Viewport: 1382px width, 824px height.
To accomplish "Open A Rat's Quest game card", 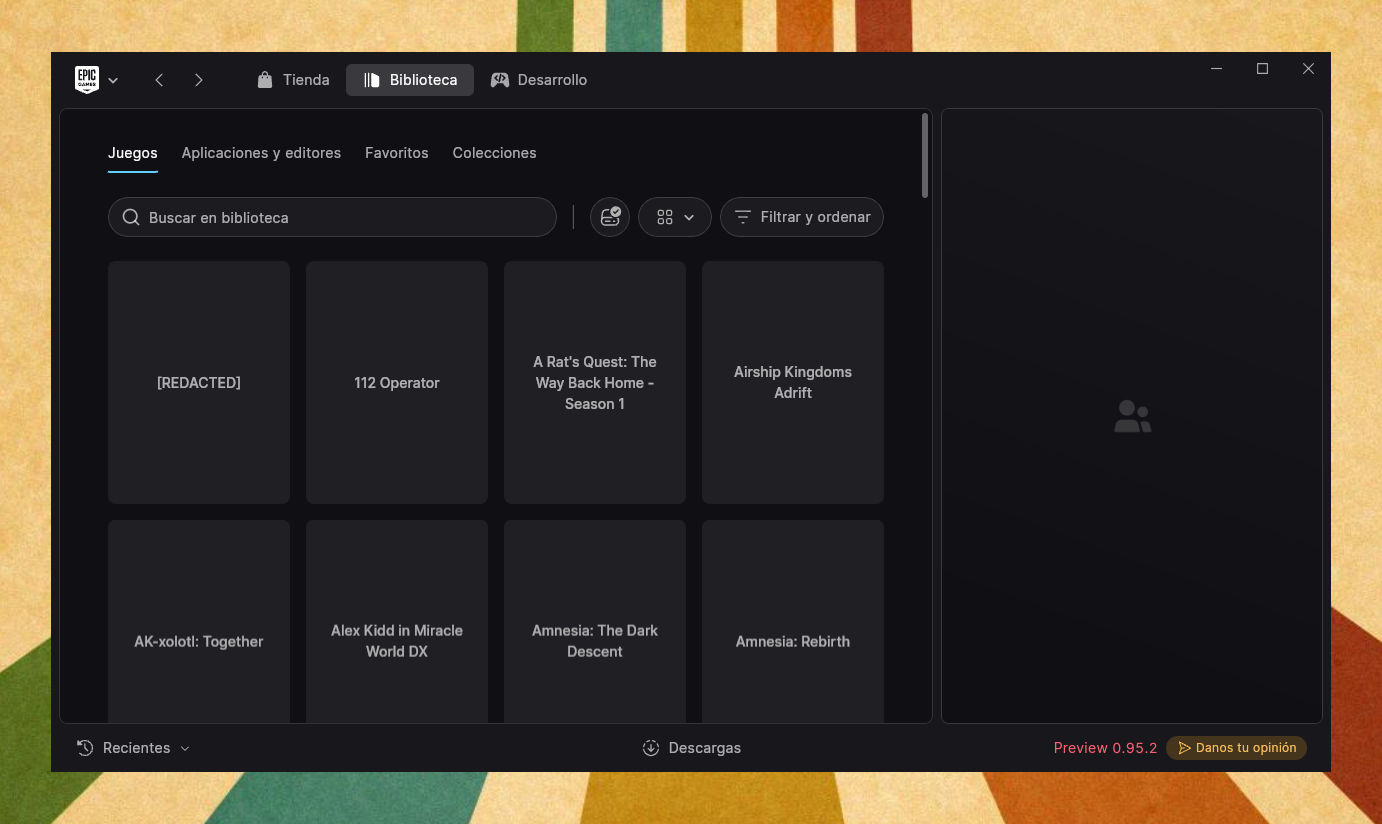I will (x=595, y=383).
